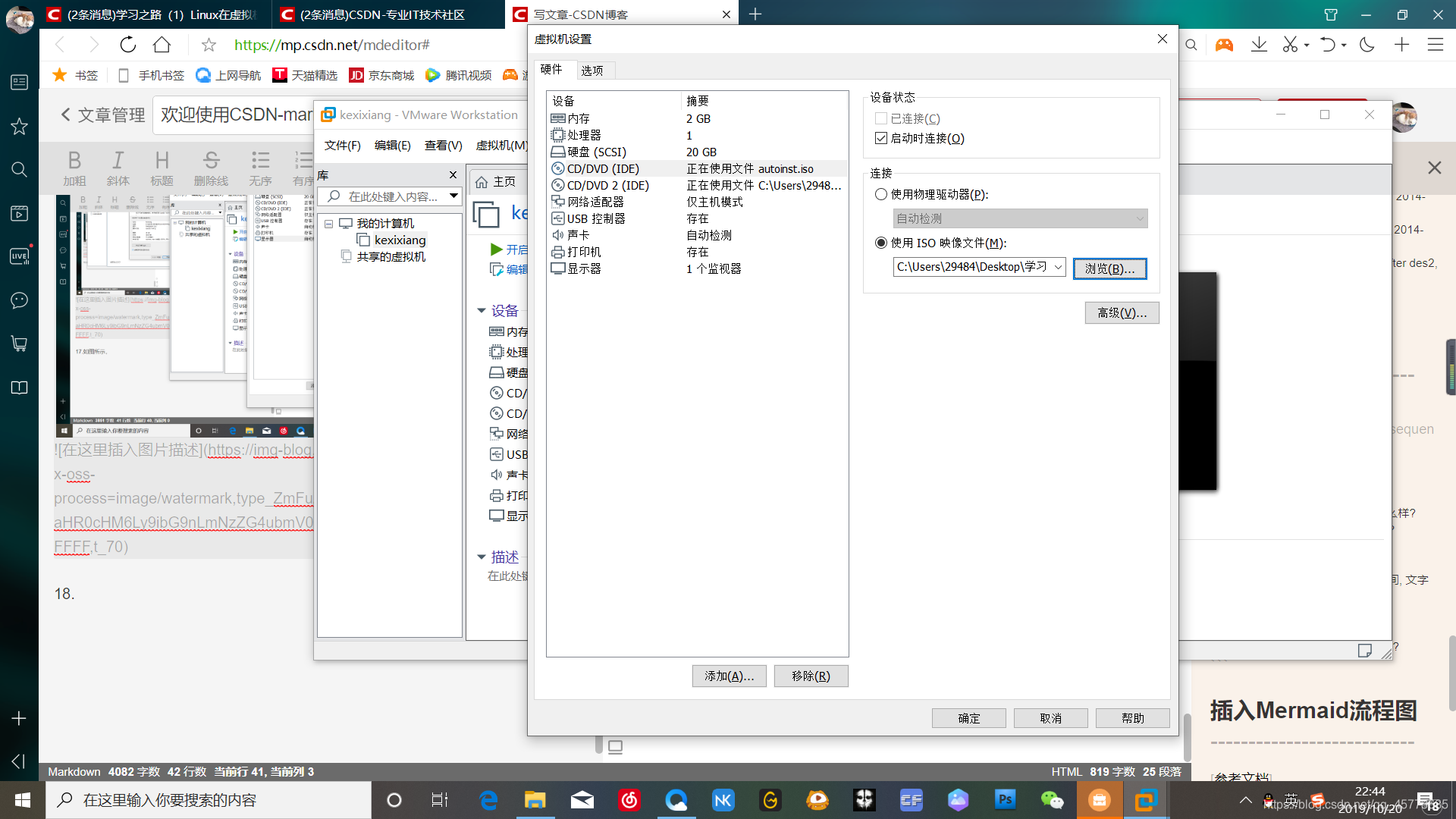Screen dimensions: 1456x819
Task: Click the 取消 button
Action: [x=1050, y=718]
